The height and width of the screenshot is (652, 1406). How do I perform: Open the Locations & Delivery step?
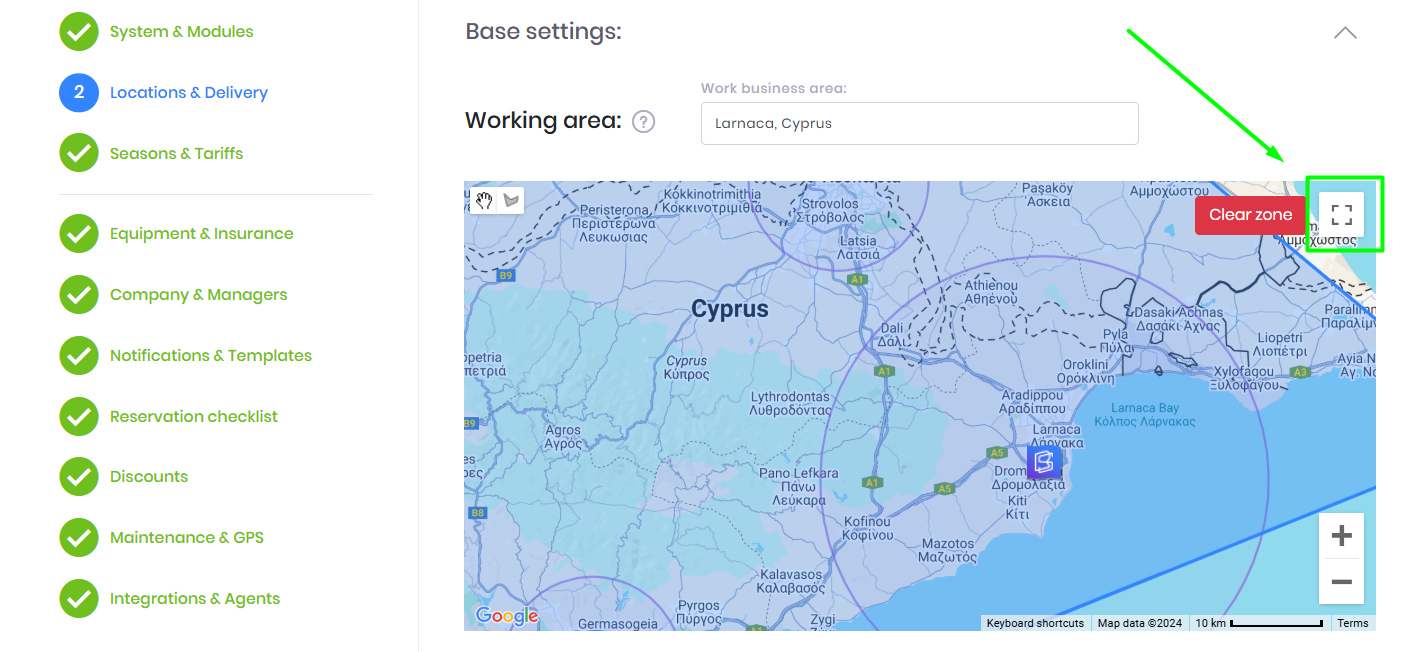tap(188, 93)
